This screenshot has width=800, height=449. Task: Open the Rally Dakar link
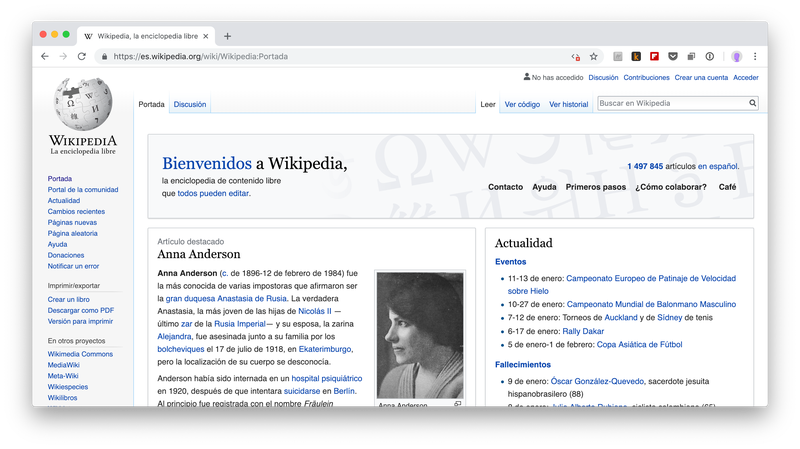tap(583, 331)
